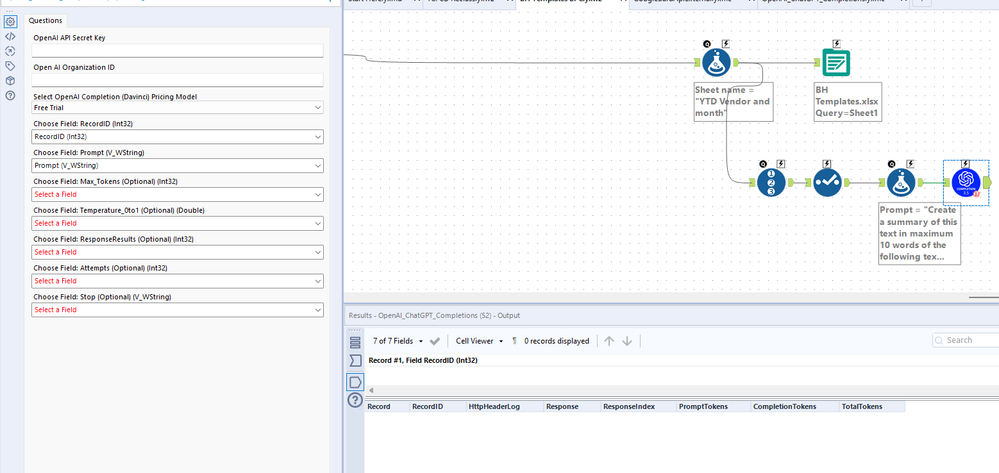This screenshot has height=473, width=999.
Task: Select the Formula tool annotated 'Sheet name'
Action: [x=716, y=62]
